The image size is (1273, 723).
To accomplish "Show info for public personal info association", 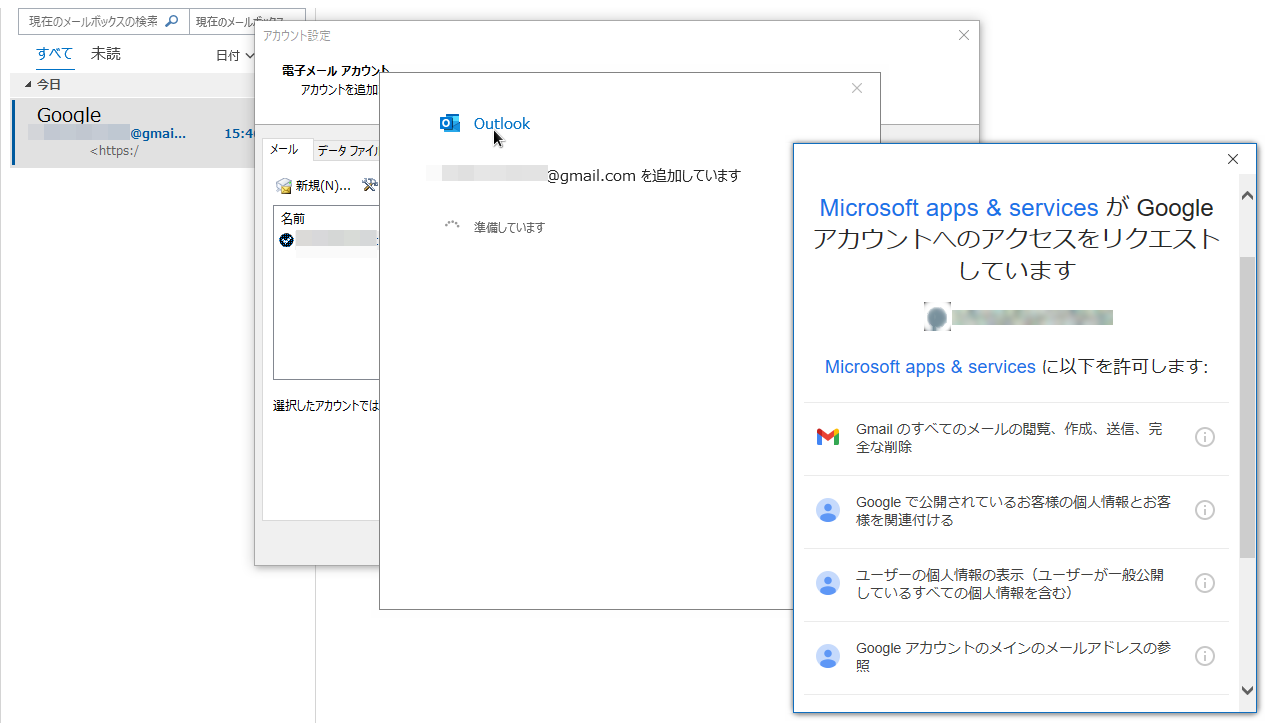I will pos(1205,510).
